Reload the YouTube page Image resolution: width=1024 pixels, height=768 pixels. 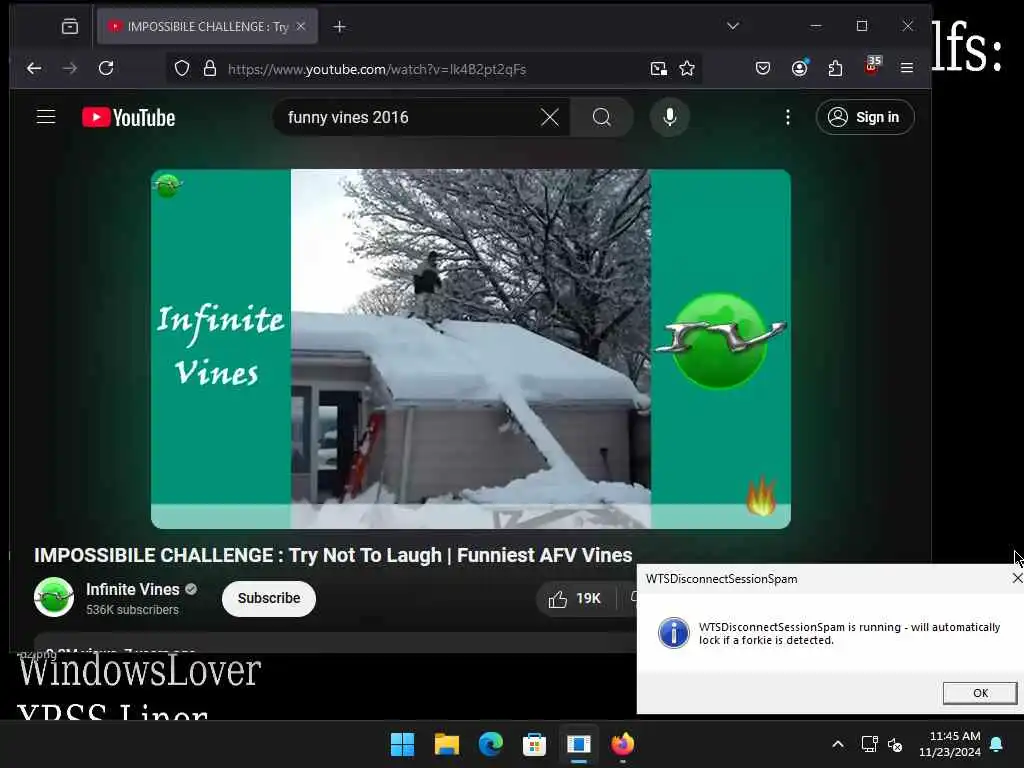tap(106, 68)
